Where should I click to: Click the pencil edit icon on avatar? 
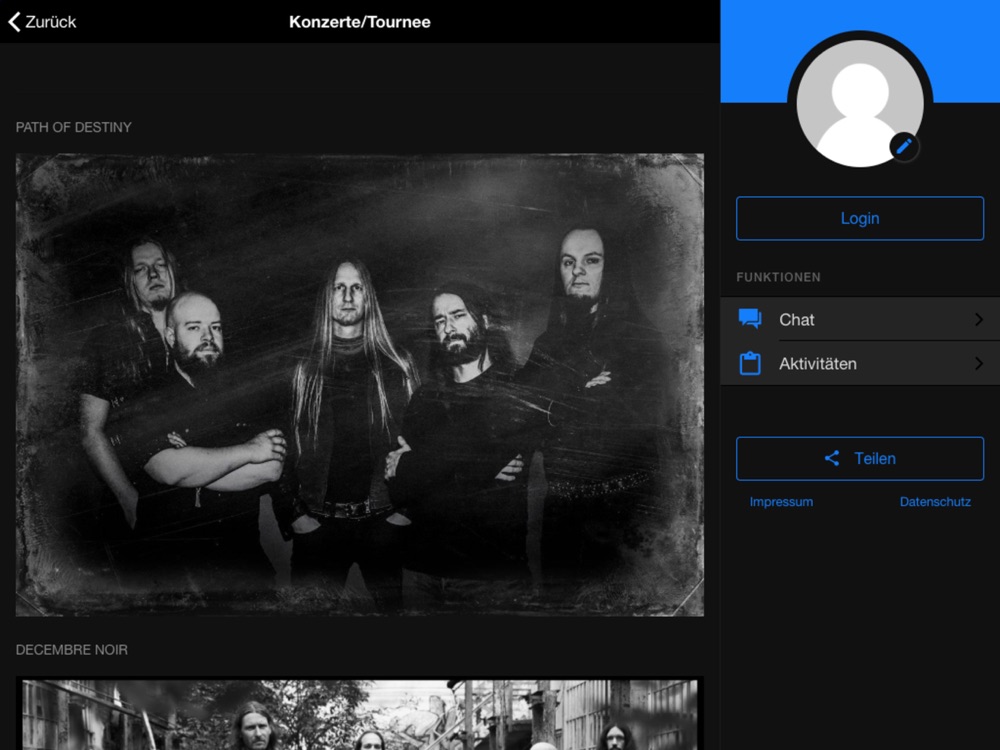(904, 147)
